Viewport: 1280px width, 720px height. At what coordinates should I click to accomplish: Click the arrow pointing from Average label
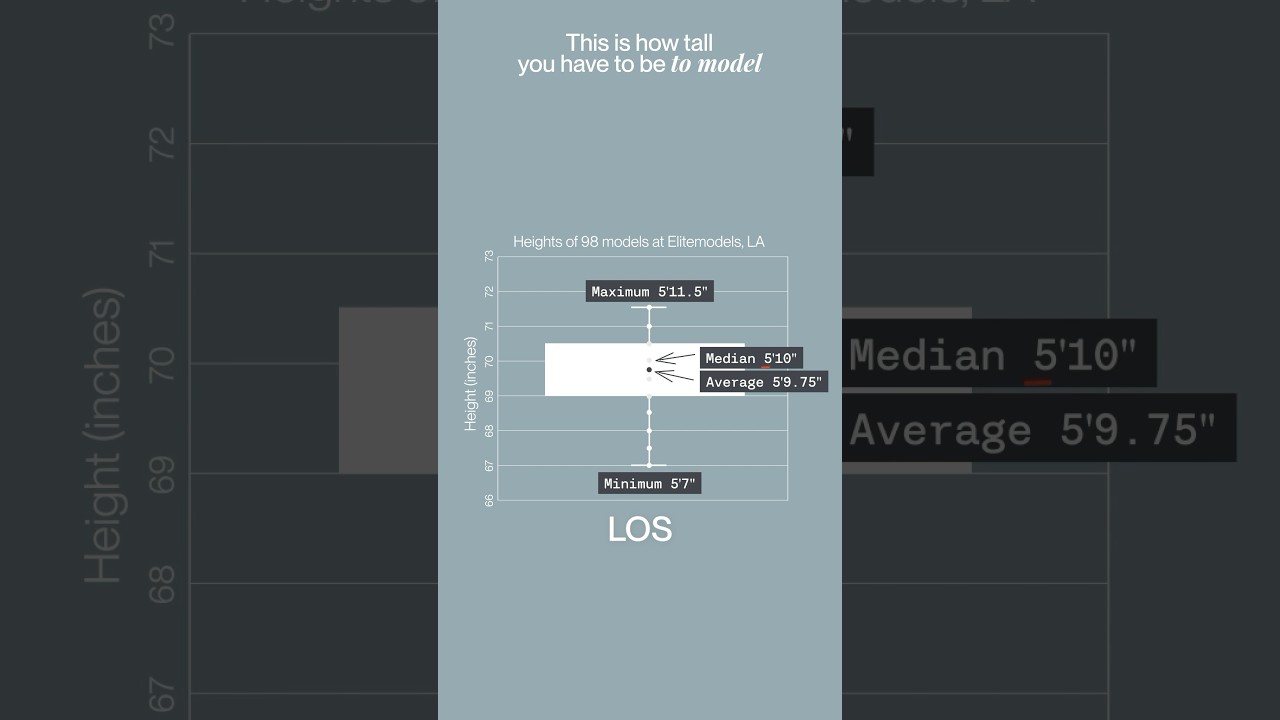pyautogui.click(x=675, y=376)
